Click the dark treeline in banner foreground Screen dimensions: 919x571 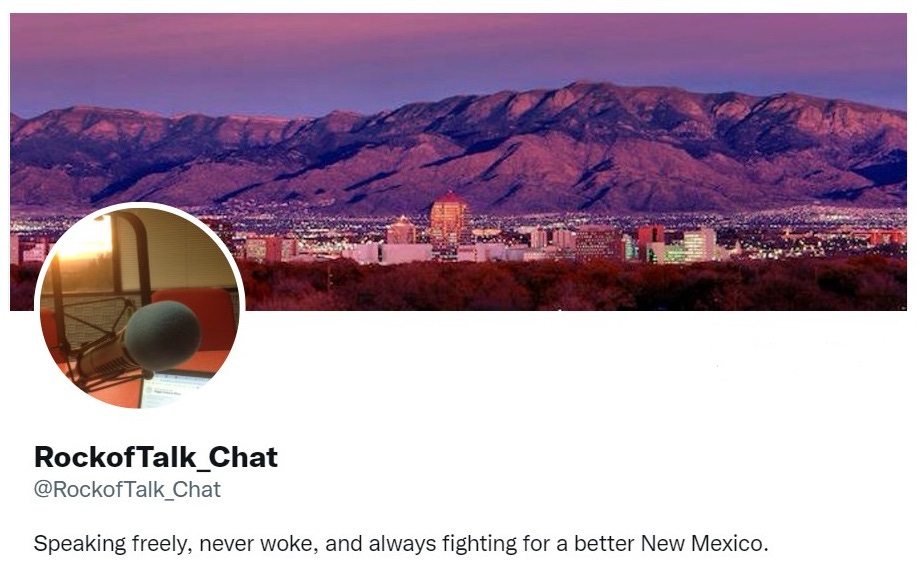pos(574,286)
